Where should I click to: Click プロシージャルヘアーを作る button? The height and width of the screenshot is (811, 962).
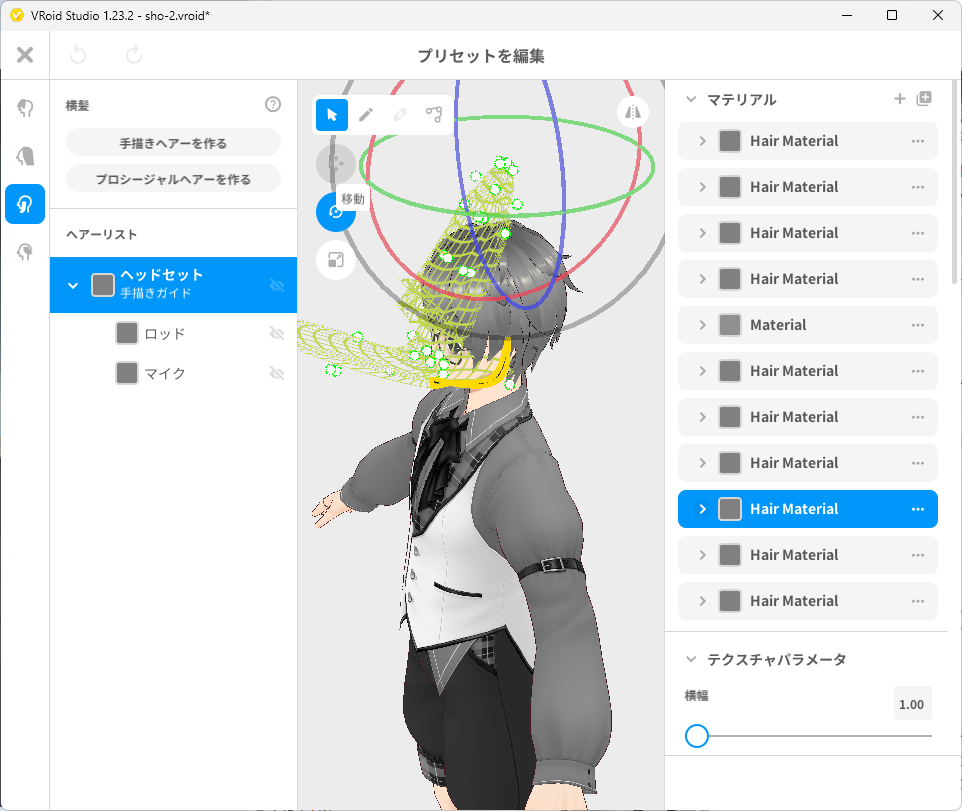tap(173, 179)
